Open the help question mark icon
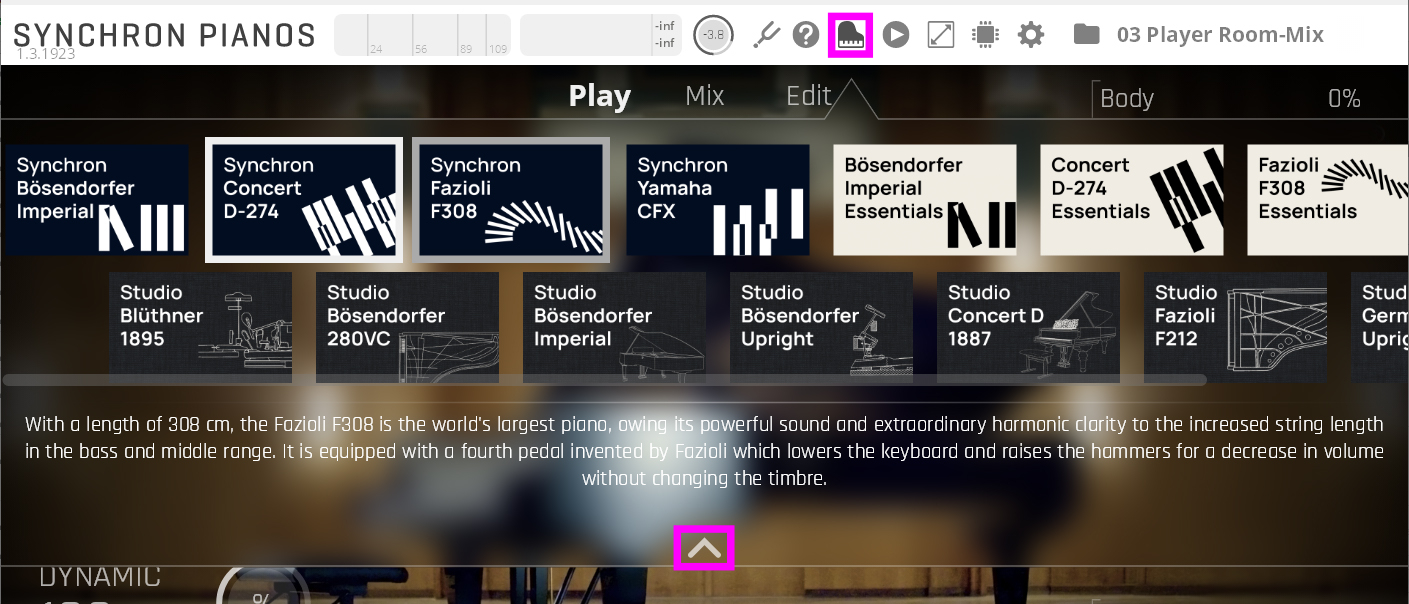Image resolution: width=1409 pixels, height=604 pixels. 806,35
